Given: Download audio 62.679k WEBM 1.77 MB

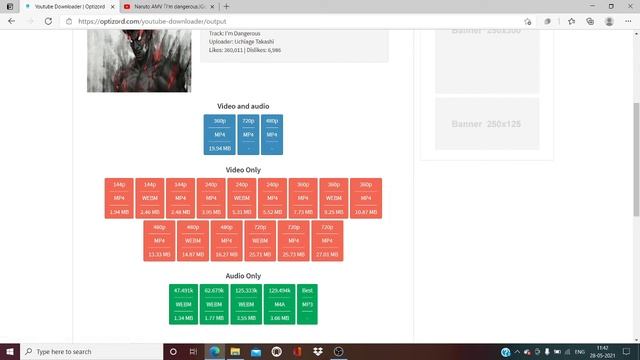Looking at the screenshot, I should [214, 304].
